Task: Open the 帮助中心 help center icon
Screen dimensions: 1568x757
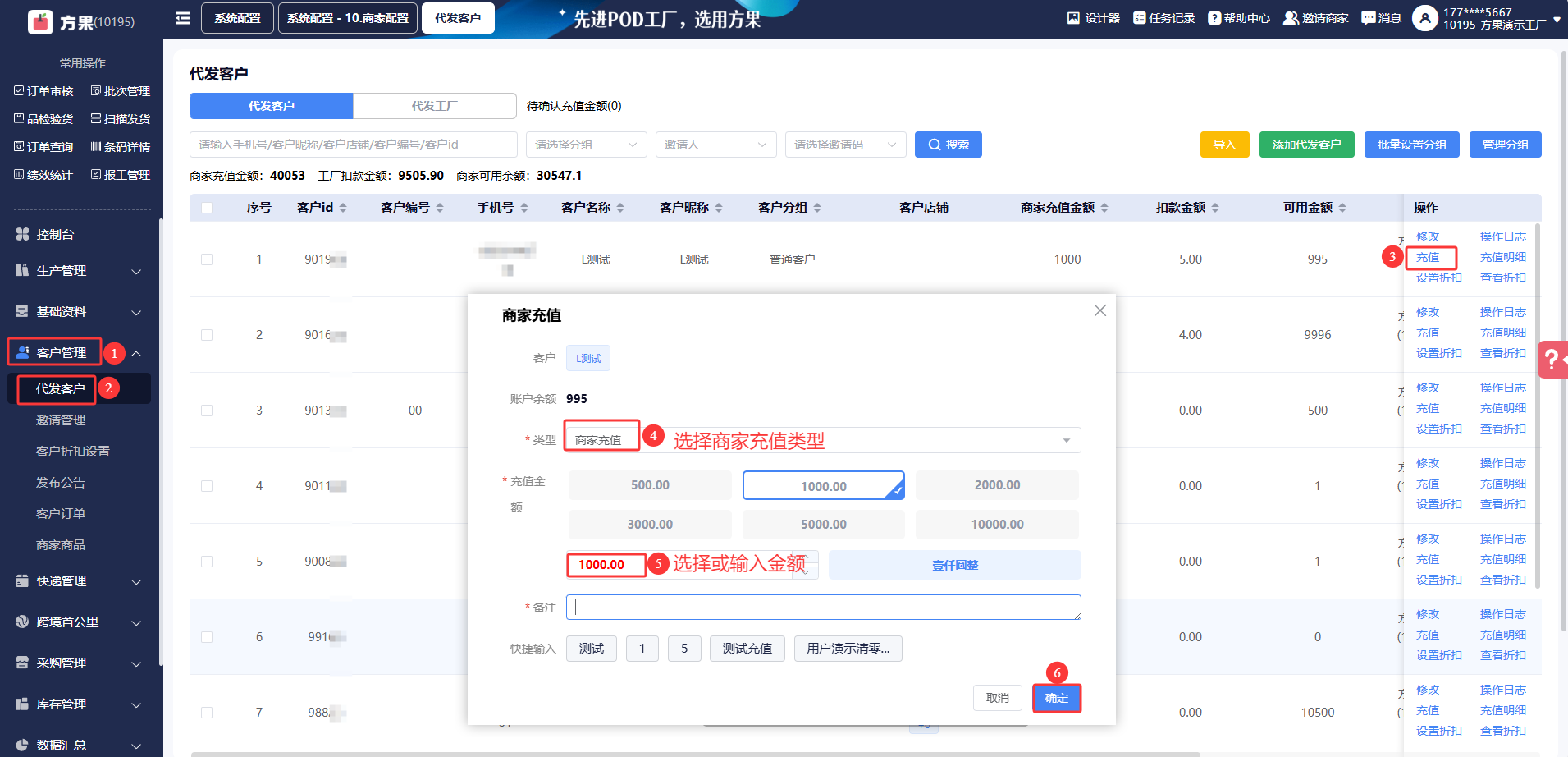Action: tap(1214, 18)
